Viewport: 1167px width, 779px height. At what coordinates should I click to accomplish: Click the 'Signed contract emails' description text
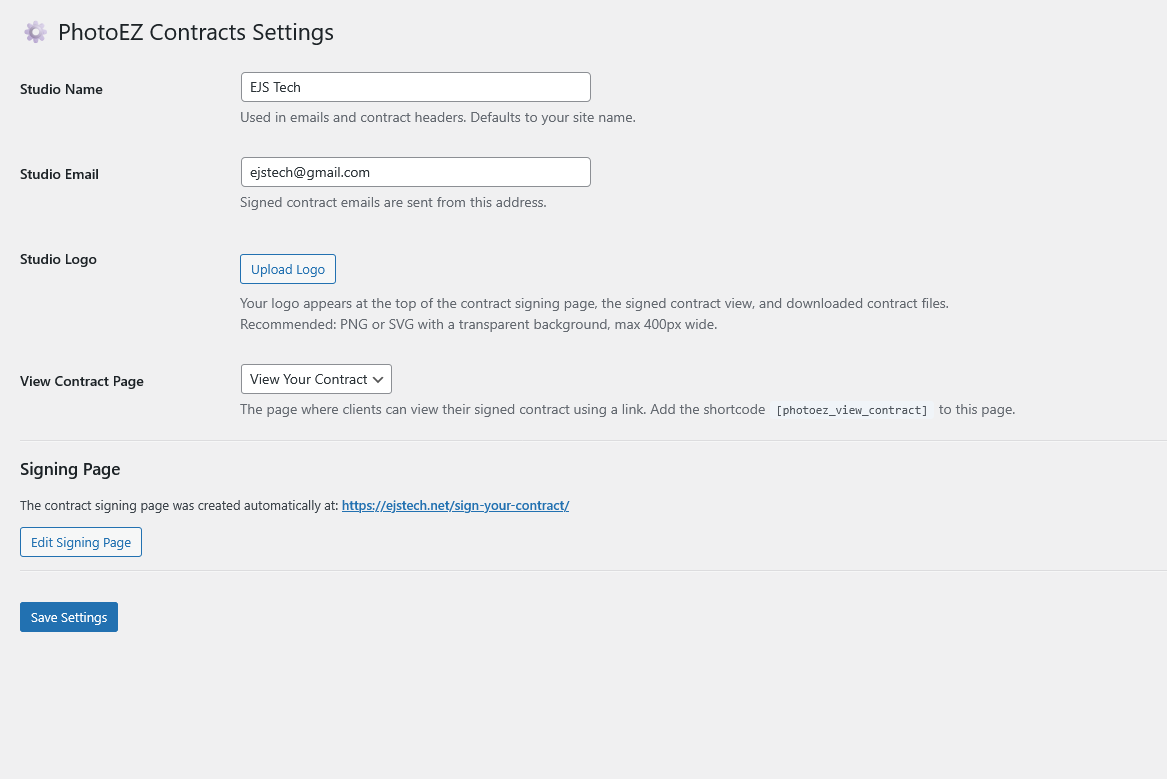point(393,202)
